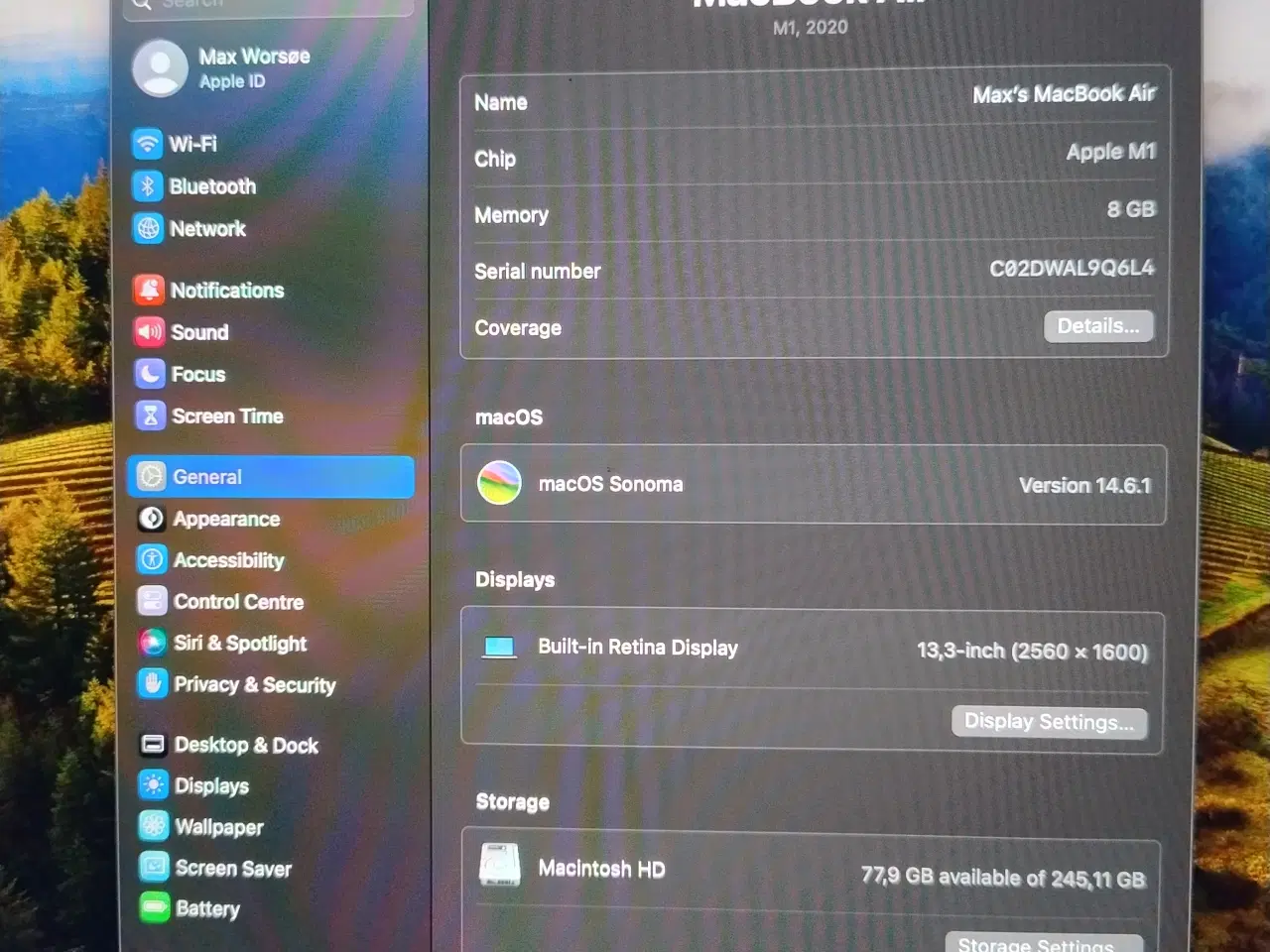1270x952 pixels.
Task: Click the Storage section heading
Action: (512, 801)
